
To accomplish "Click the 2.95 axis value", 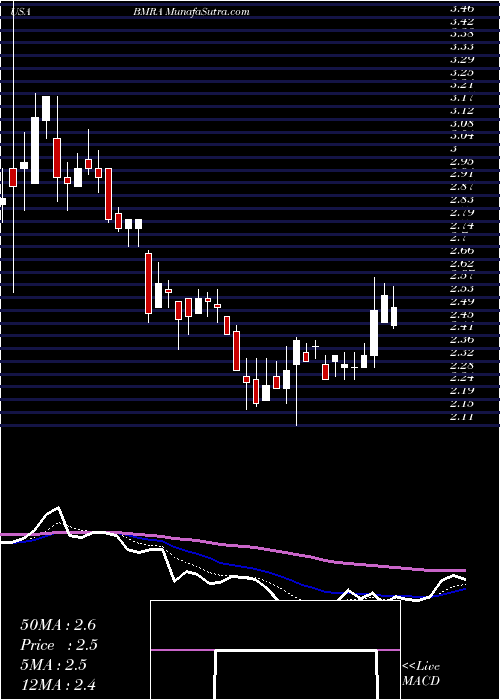I will (x=461, y=161).
